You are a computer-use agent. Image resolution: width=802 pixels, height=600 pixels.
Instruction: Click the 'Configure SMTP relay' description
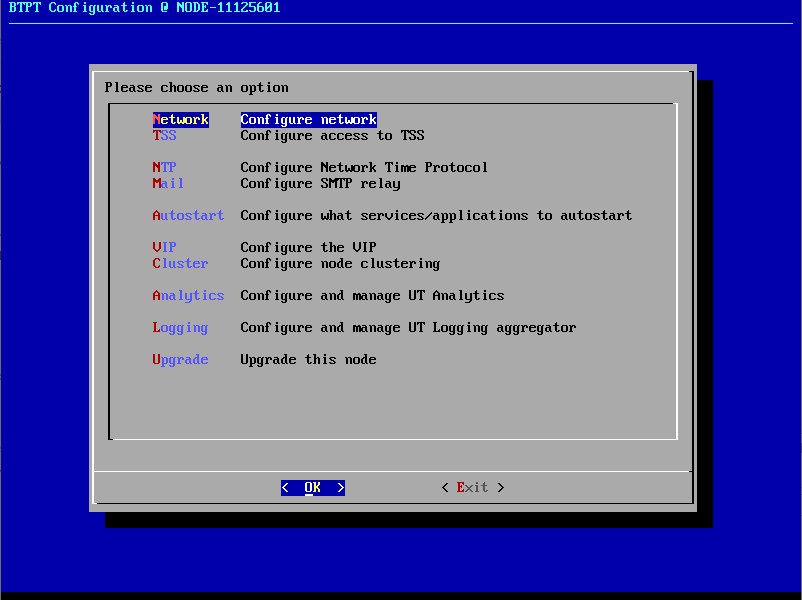[321, 183]
